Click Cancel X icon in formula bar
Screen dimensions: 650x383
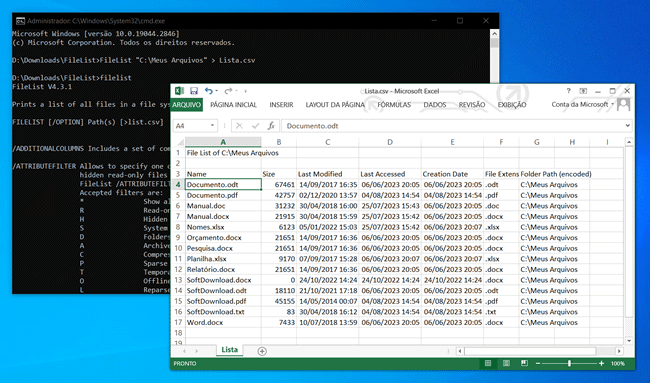239,126
